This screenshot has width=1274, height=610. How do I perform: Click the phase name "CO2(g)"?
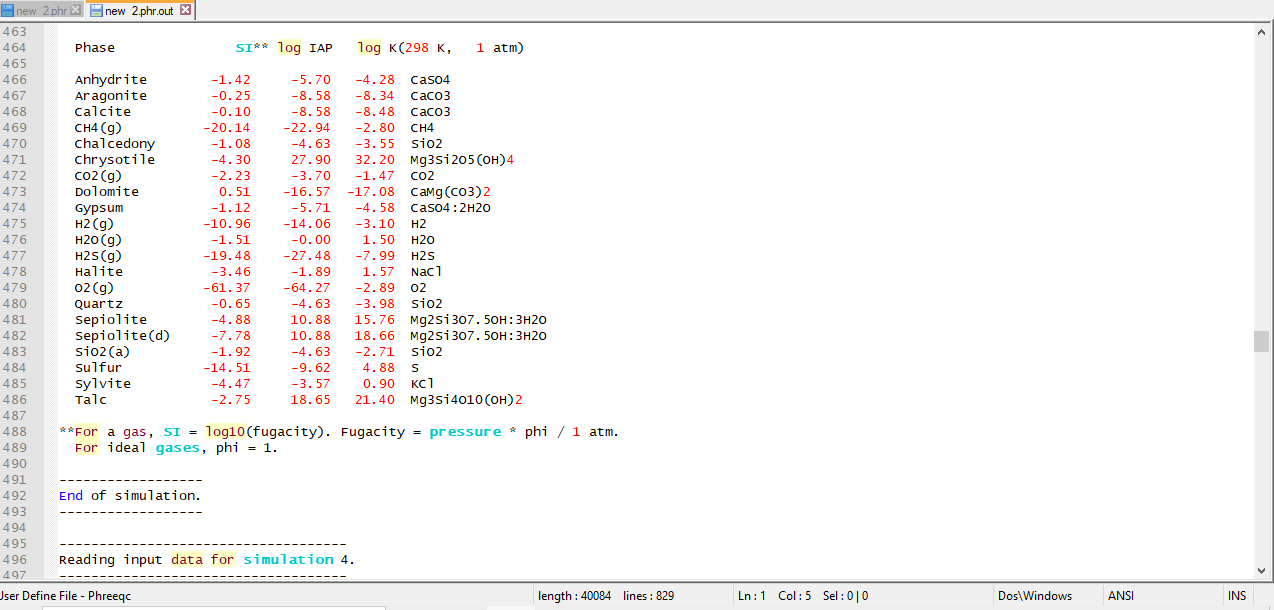99,176
